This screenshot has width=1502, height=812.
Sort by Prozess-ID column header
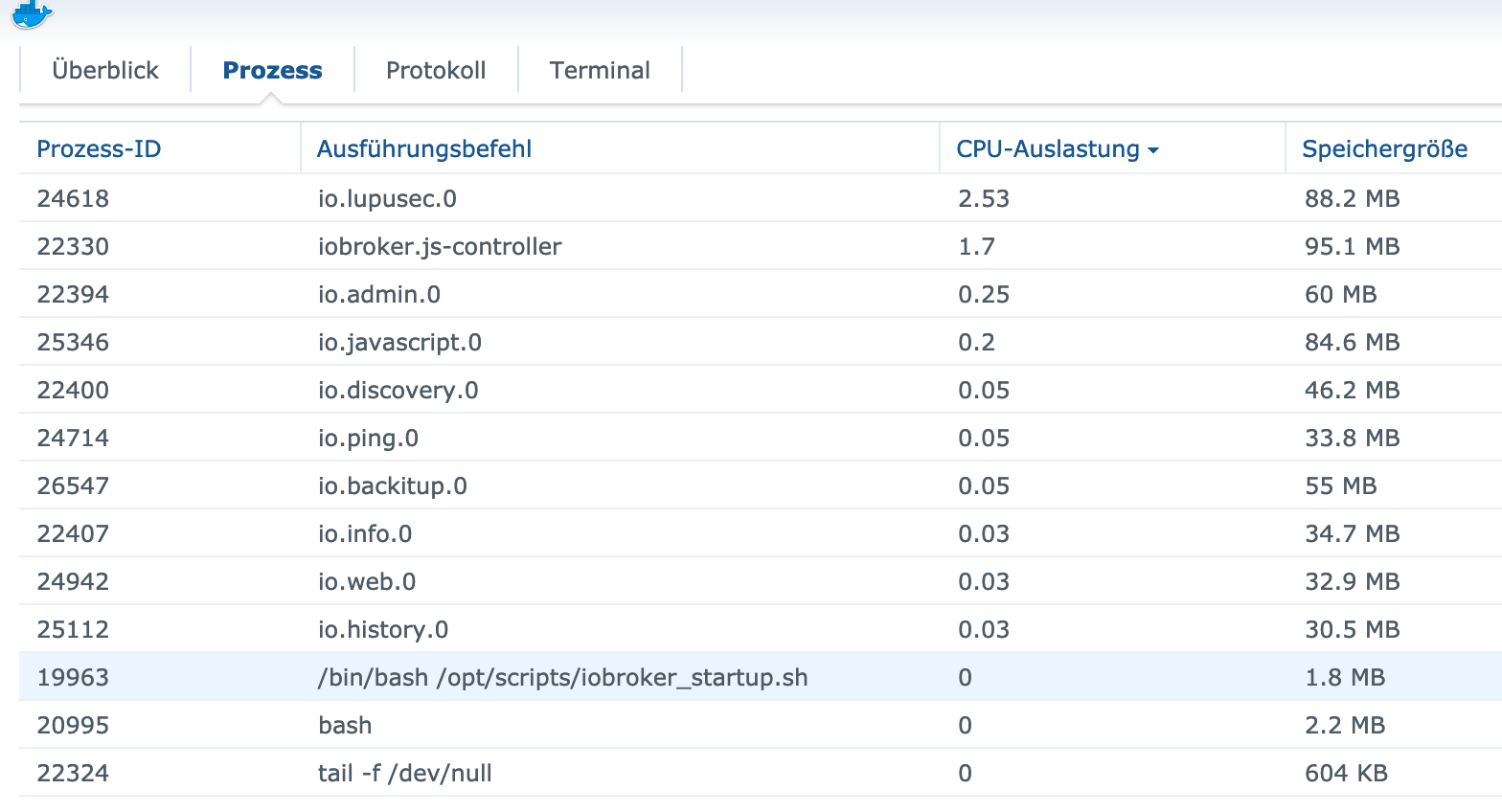[159, 148]
